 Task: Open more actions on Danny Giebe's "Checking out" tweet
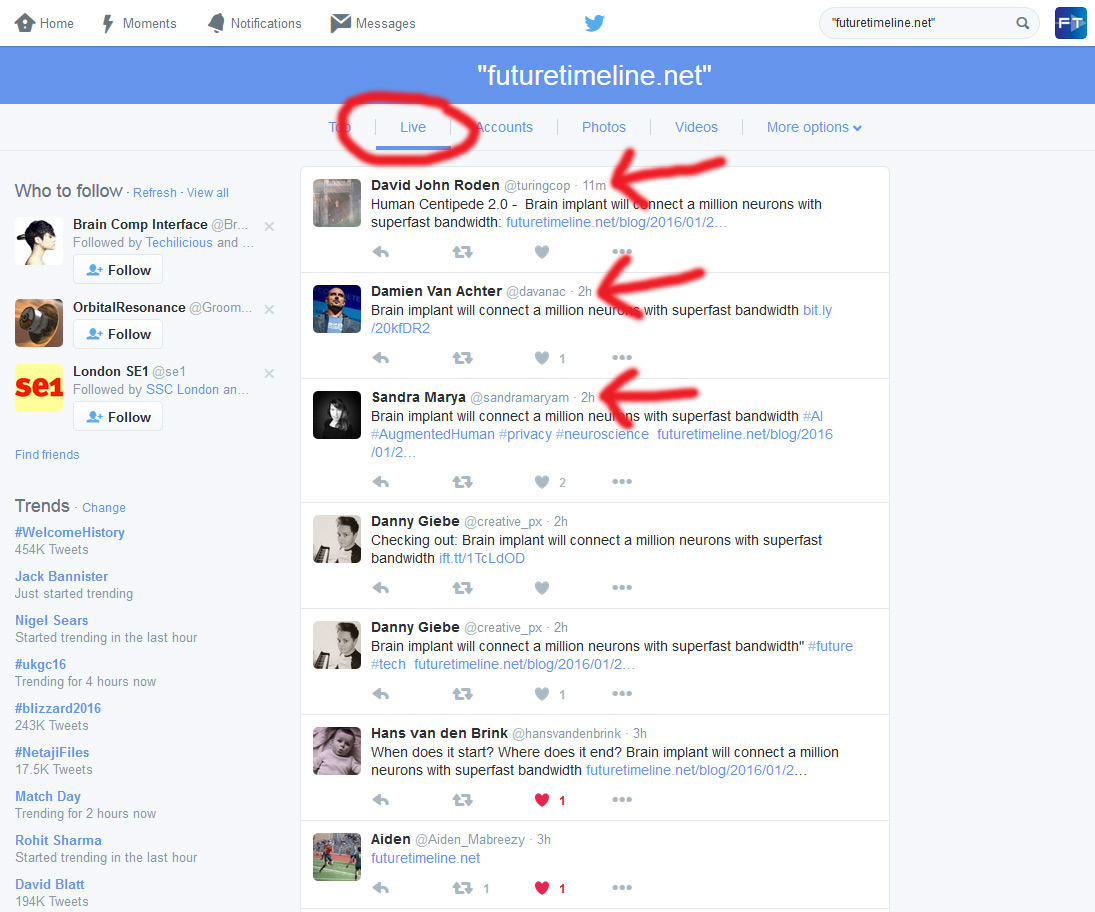coord(622,588)
